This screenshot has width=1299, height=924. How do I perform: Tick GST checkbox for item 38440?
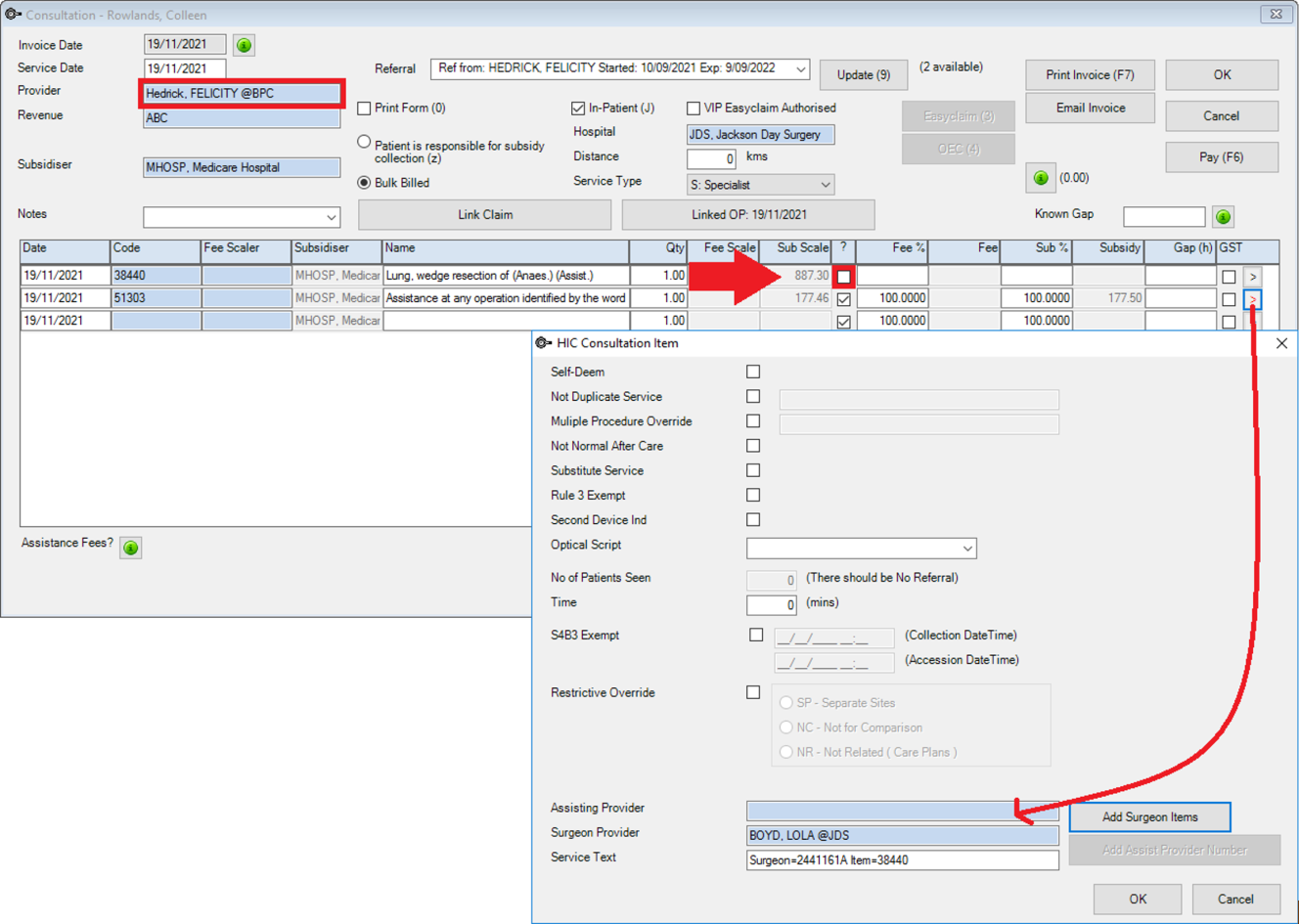pyautogui.click(x=1230, y=277)
